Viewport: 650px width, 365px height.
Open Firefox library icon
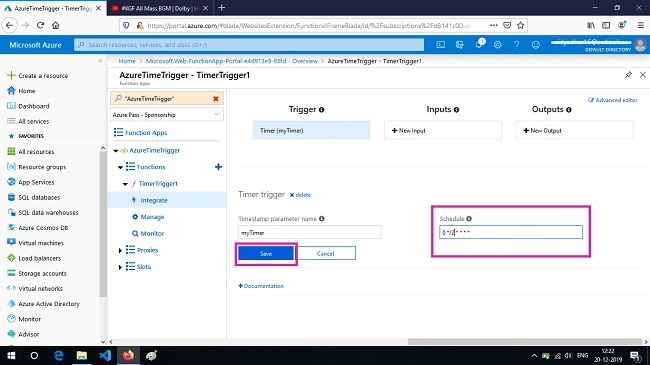point(591,25)
